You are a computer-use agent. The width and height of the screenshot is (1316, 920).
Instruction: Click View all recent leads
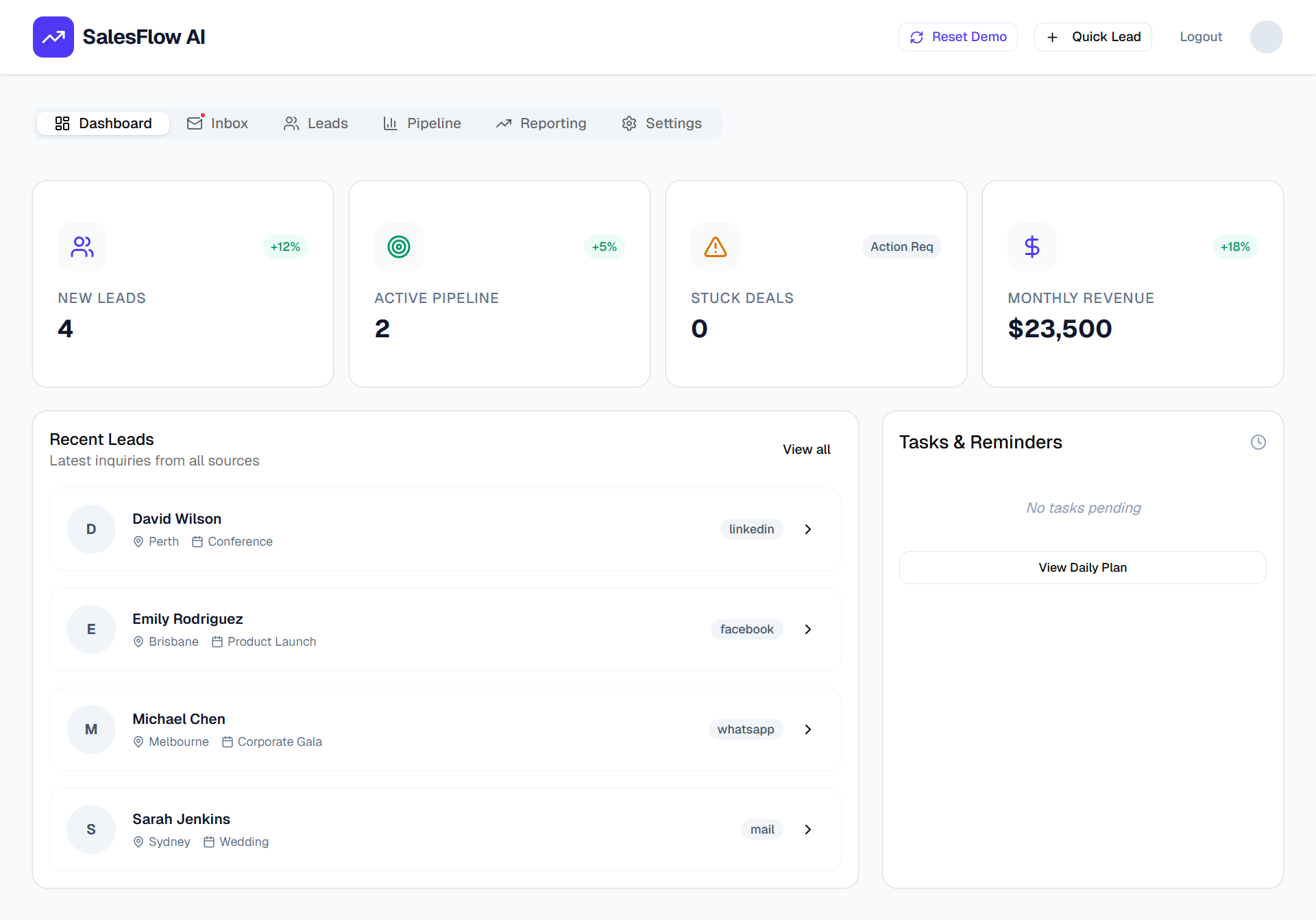807,450
